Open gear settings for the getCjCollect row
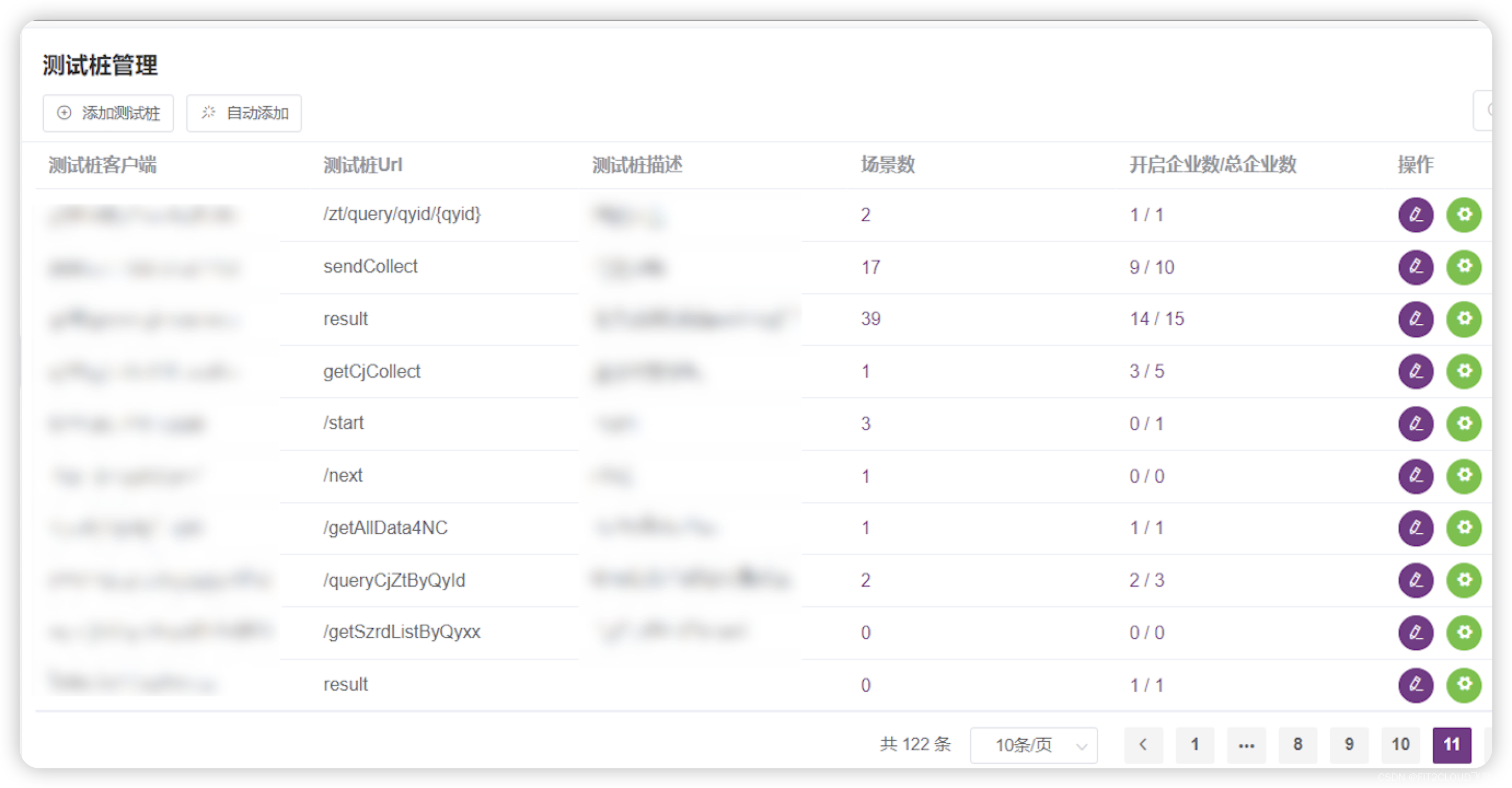 [1464, 371]
